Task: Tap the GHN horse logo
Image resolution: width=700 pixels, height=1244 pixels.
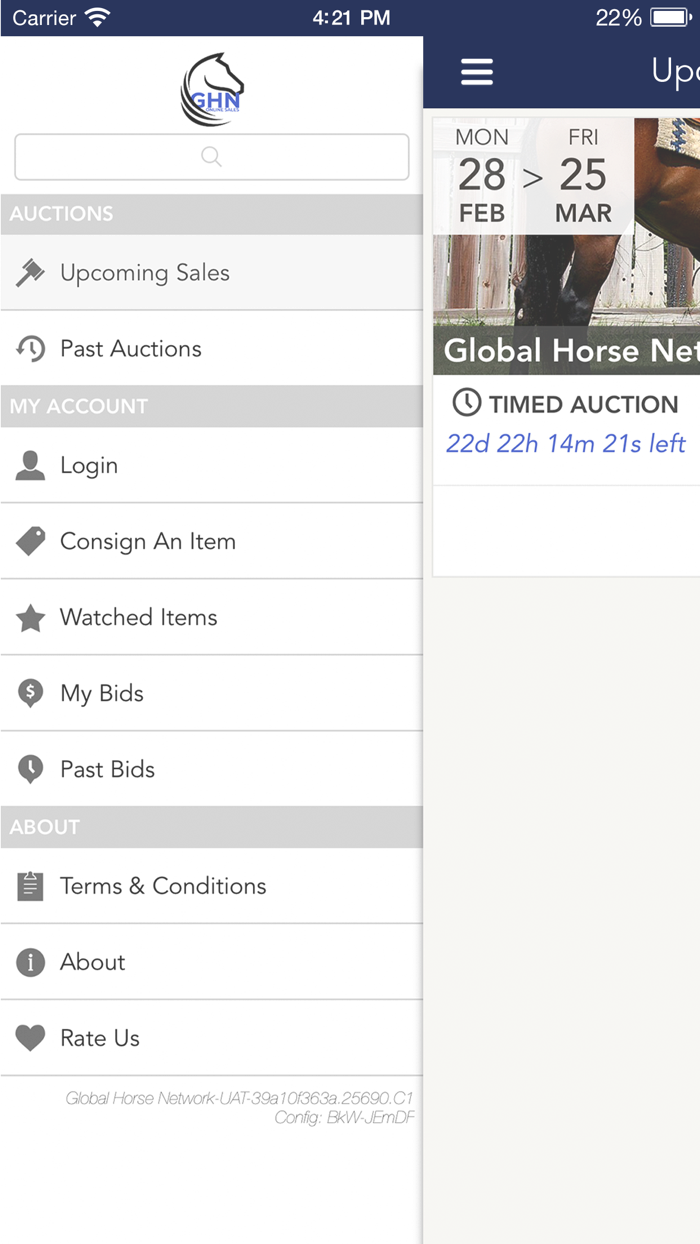Action: coord(211,89)
